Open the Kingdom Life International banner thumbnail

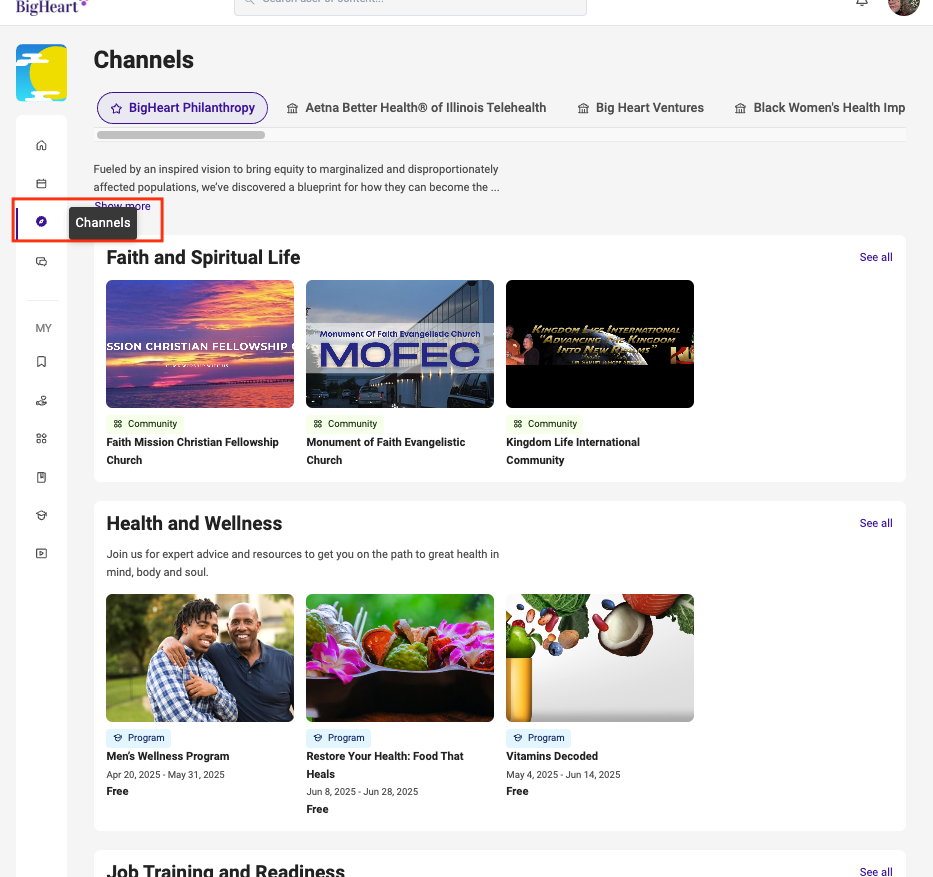pos(600,344)
